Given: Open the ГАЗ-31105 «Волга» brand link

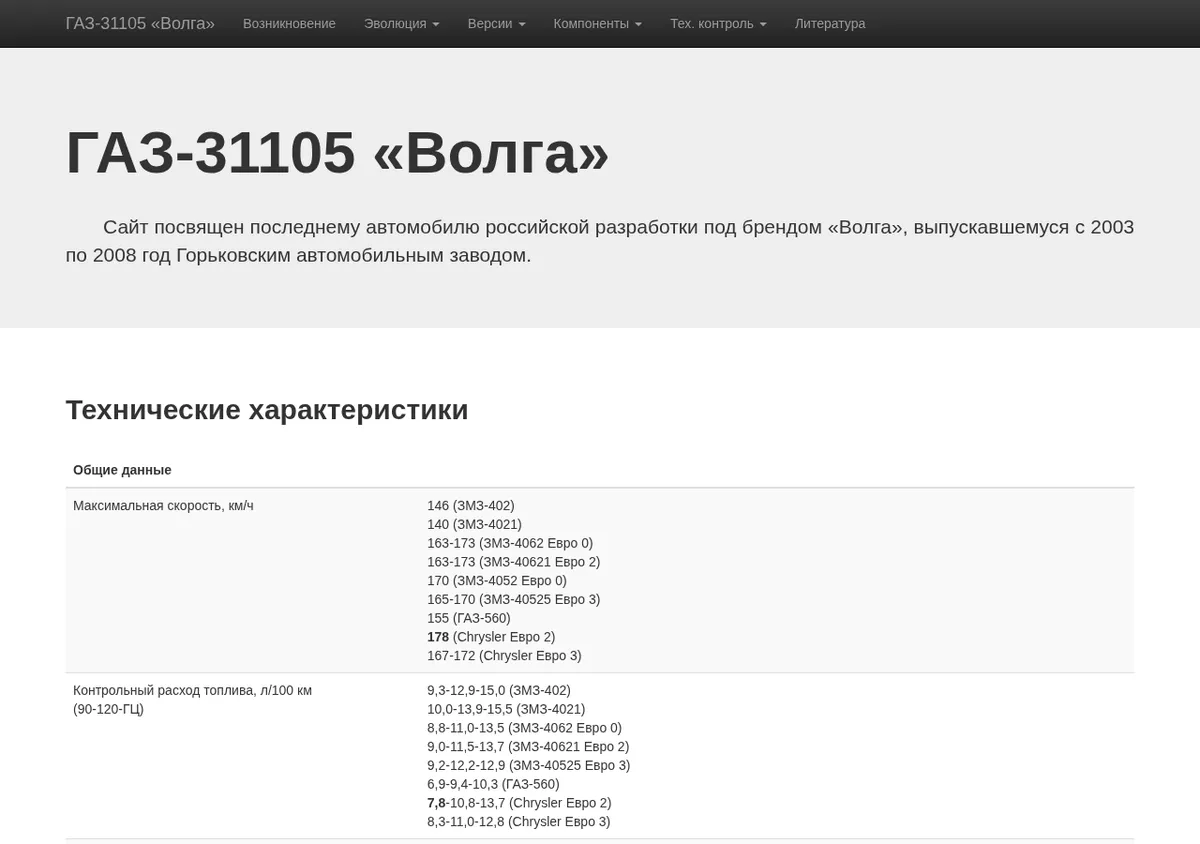Looking at the screenshot, I should (x=140, y=23).
